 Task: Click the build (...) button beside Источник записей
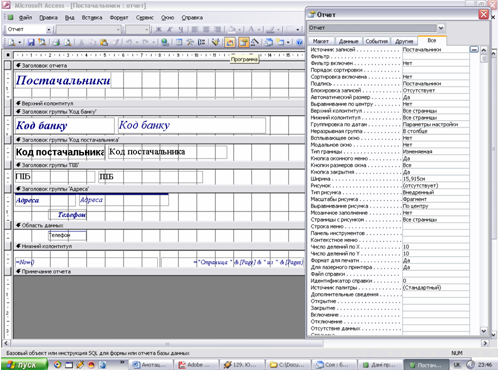[474, 50]
